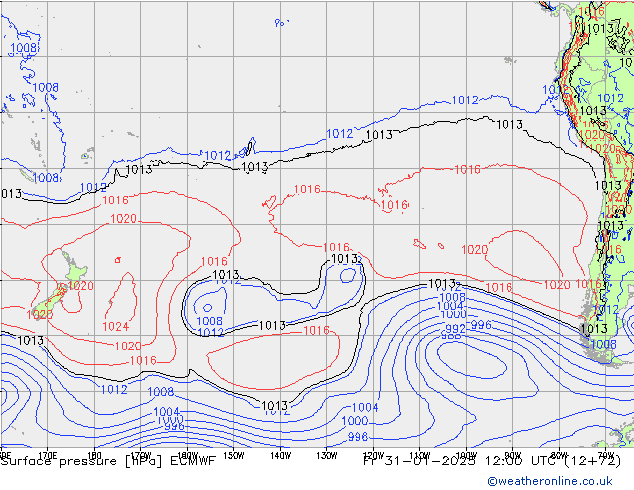Click the 140W longitude label
The height and width of the screenshot is (490, 634).
pyautogui.click(x=281, y=455)
